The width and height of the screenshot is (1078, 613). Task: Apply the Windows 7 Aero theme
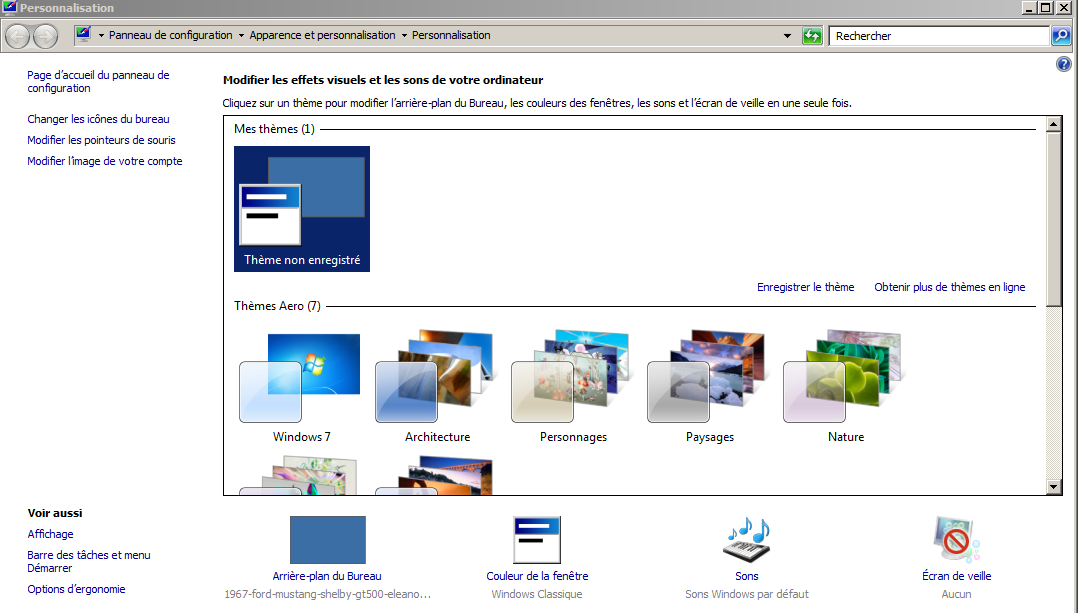tap(301, 388)
